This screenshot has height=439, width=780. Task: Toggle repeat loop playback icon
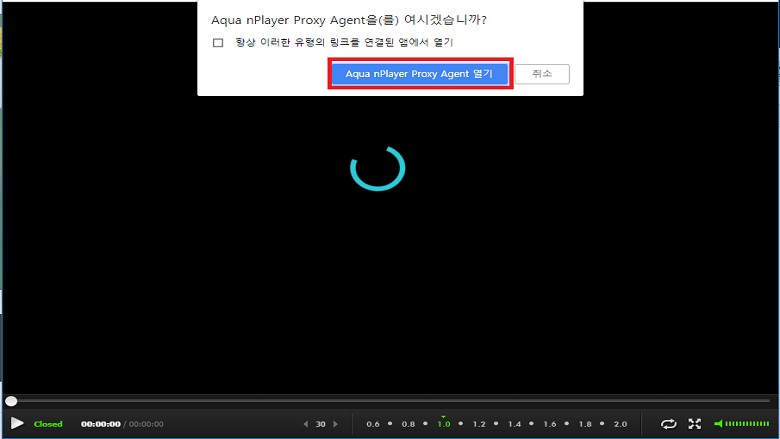pos(669,424)
